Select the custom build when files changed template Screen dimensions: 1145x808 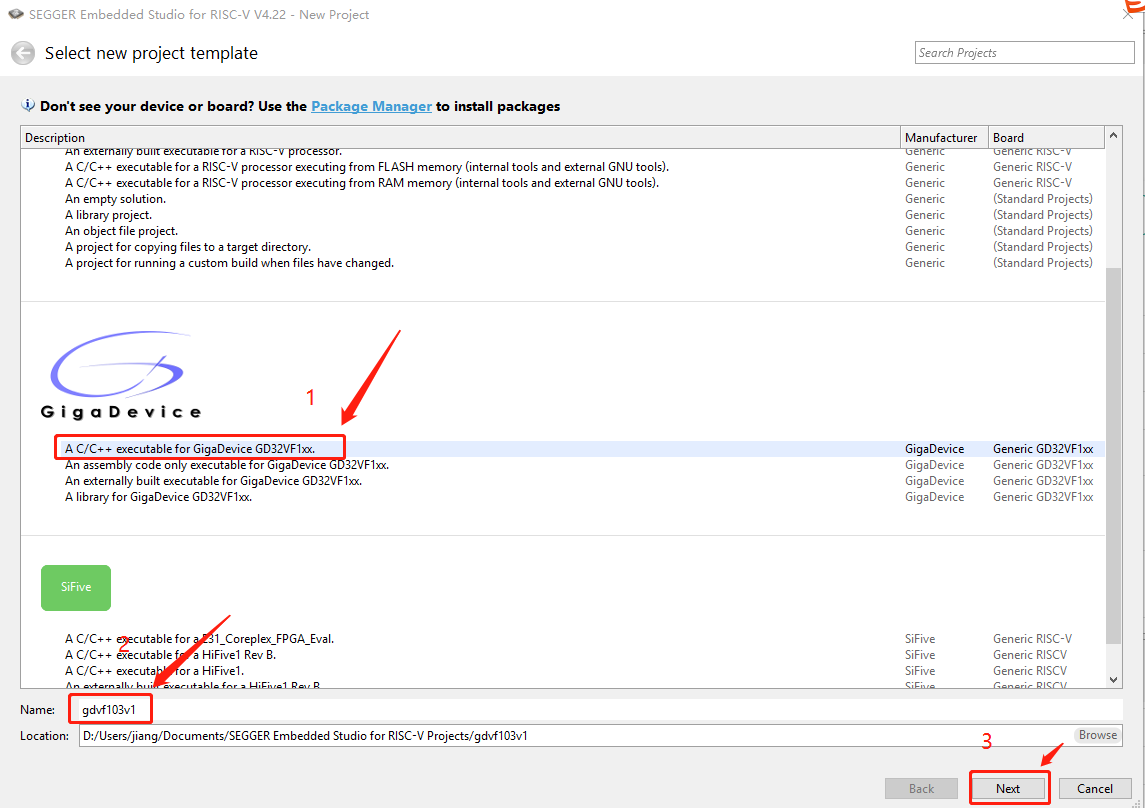562,263
